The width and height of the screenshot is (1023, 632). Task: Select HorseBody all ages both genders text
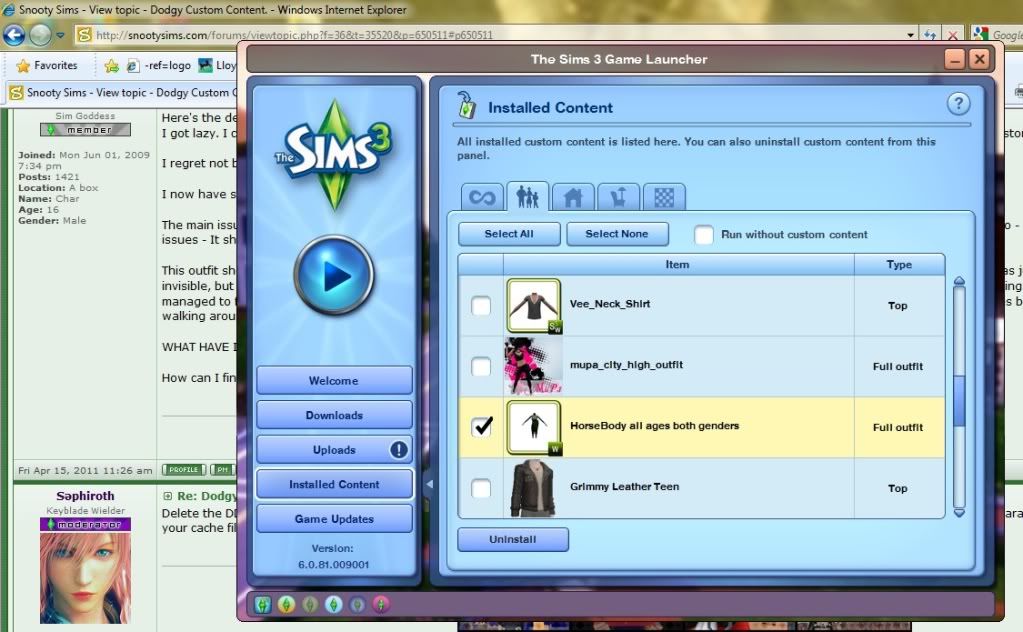(x=654, y=426)
